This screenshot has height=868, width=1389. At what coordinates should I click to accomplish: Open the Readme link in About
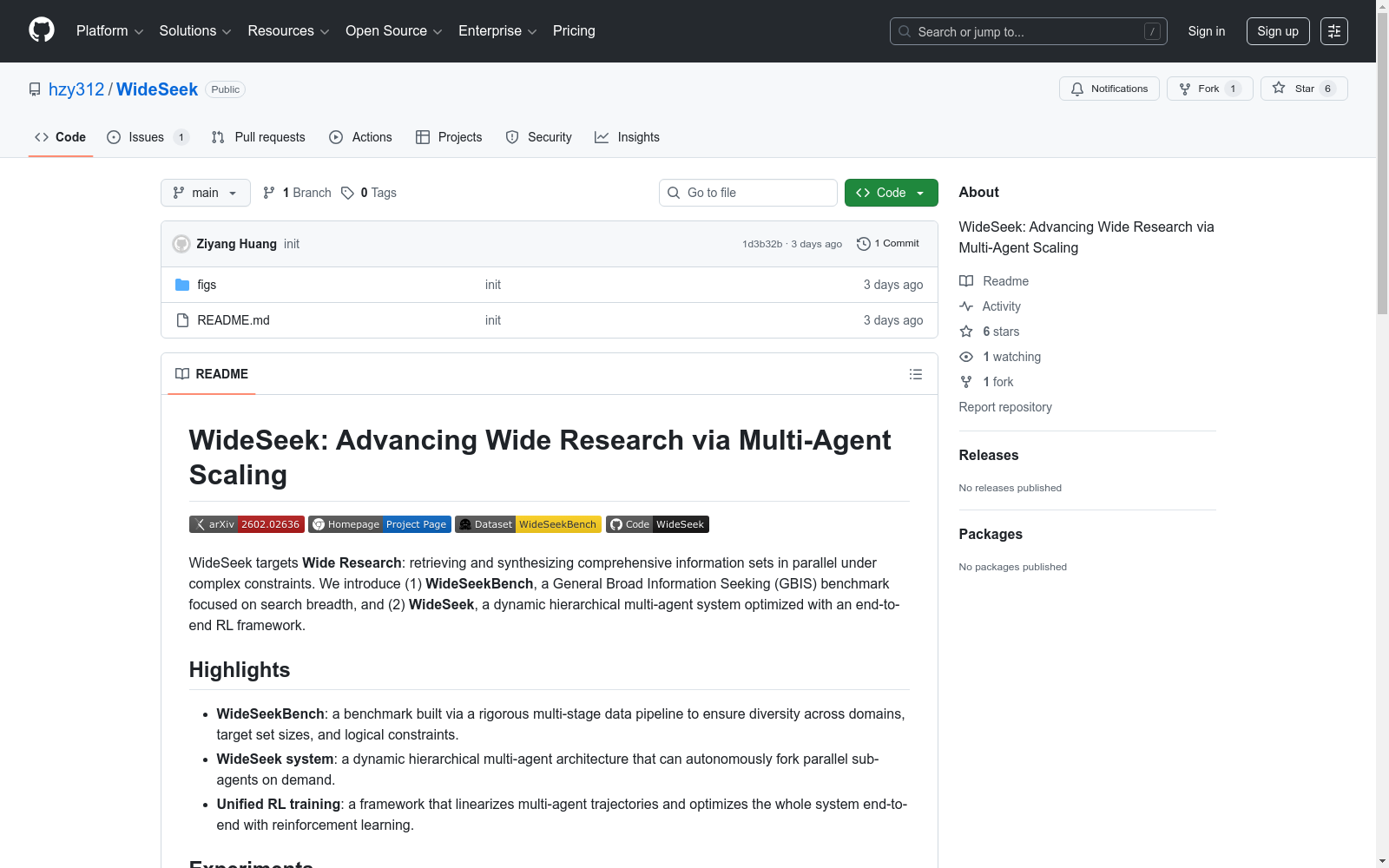click(994, 281)
